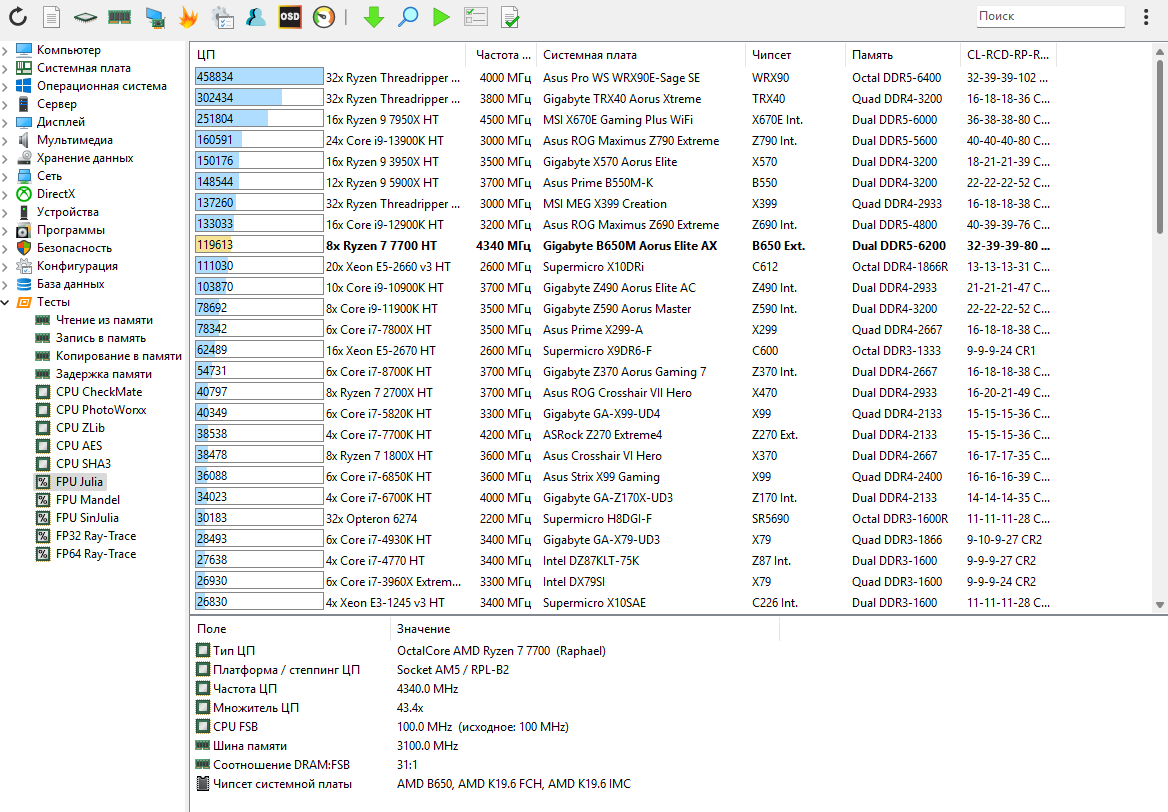Click the results list vertical scrollbar thumb

pos(1160,145)
